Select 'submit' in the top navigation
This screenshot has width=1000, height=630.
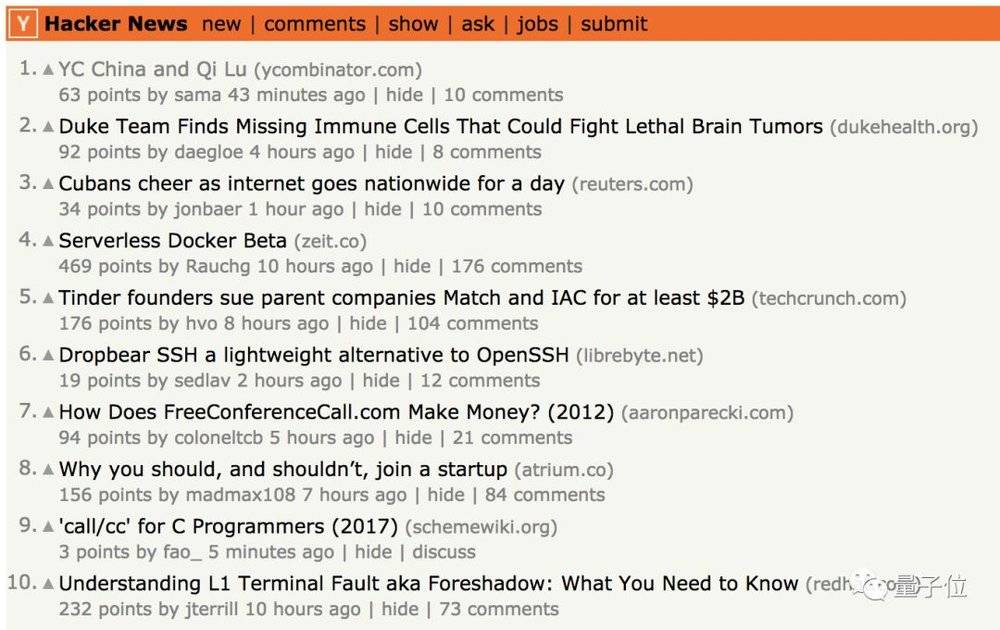(x=614, y=24)
